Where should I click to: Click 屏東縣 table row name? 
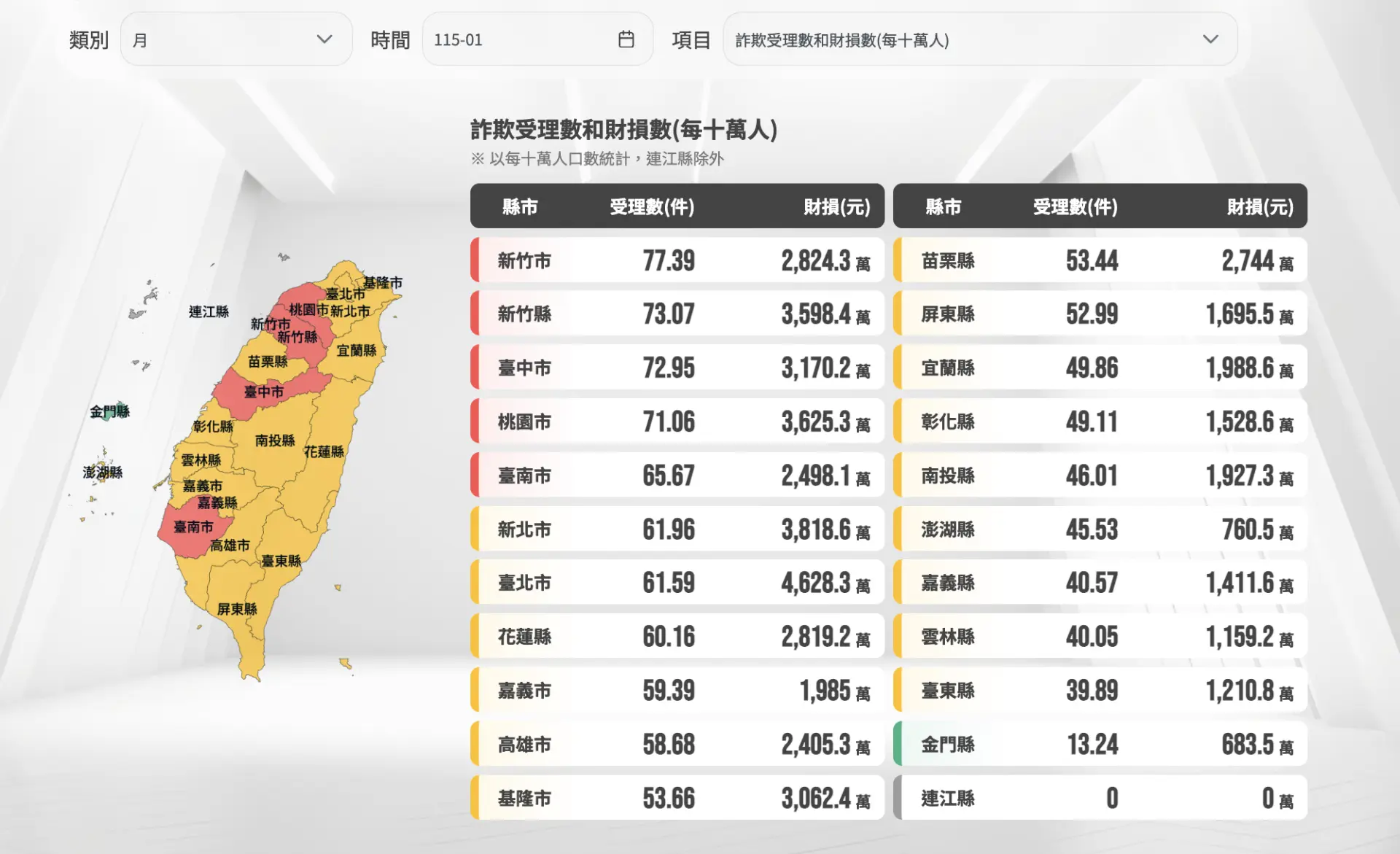(948, 314)
